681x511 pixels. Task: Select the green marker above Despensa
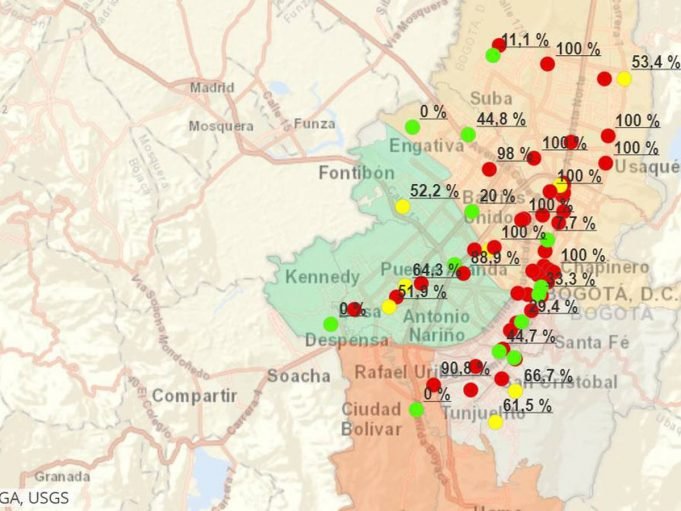coord(330,324)
